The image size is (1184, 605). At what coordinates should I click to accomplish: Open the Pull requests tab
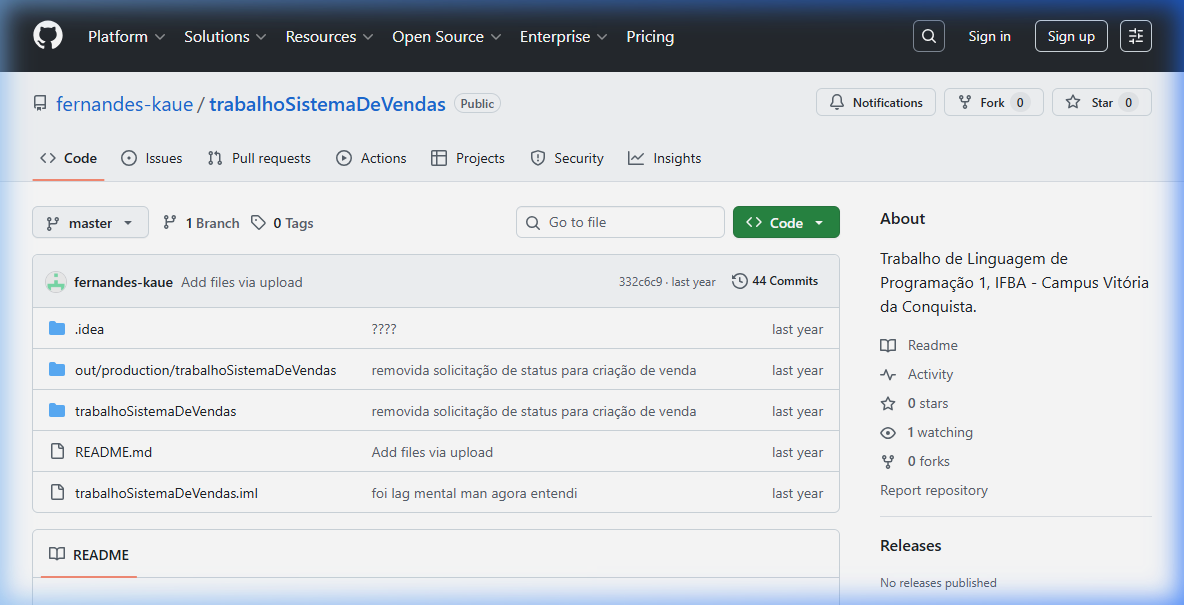click(x=258, y=158)
